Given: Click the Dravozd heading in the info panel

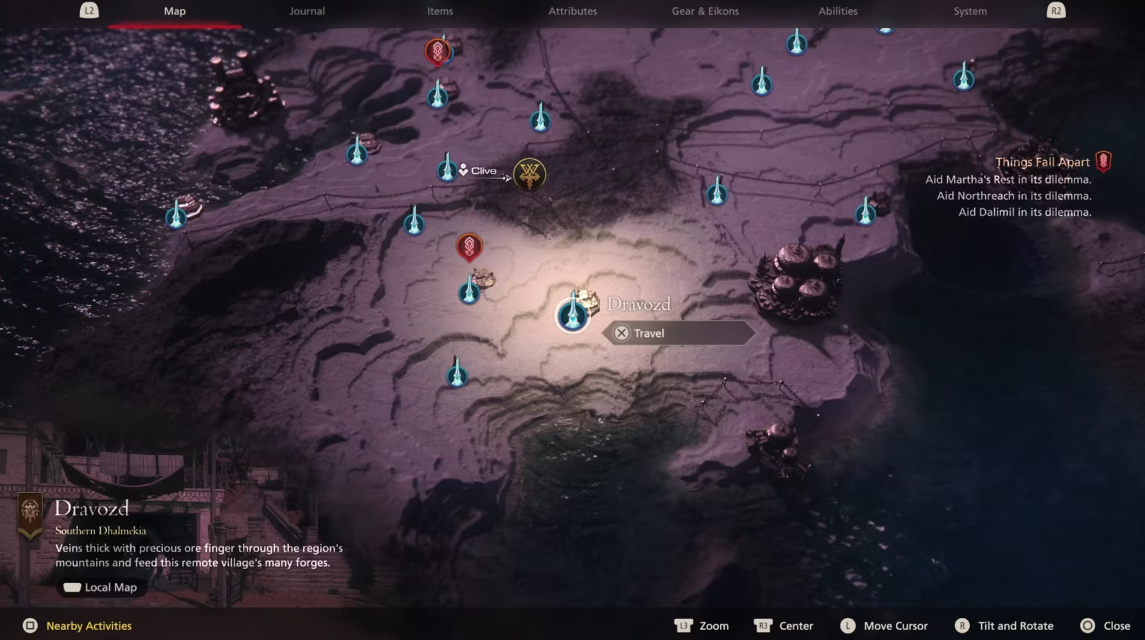Looking at the screenshot, I should coord(91,508).
